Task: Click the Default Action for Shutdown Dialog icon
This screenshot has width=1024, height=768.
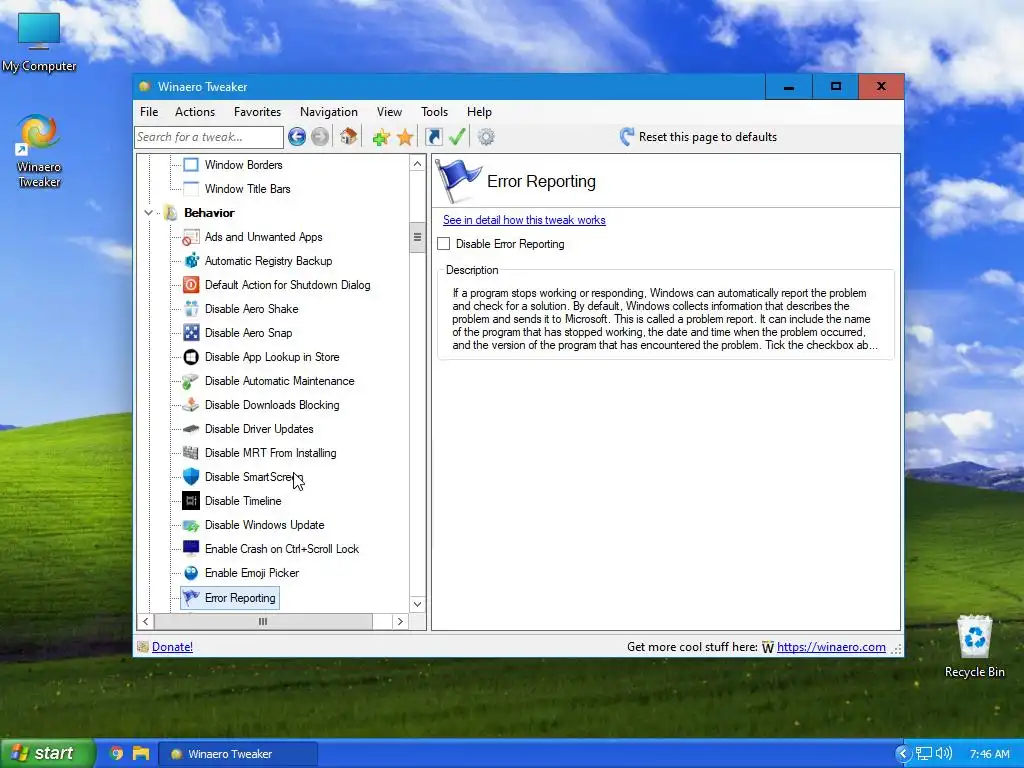Action: 191,285
